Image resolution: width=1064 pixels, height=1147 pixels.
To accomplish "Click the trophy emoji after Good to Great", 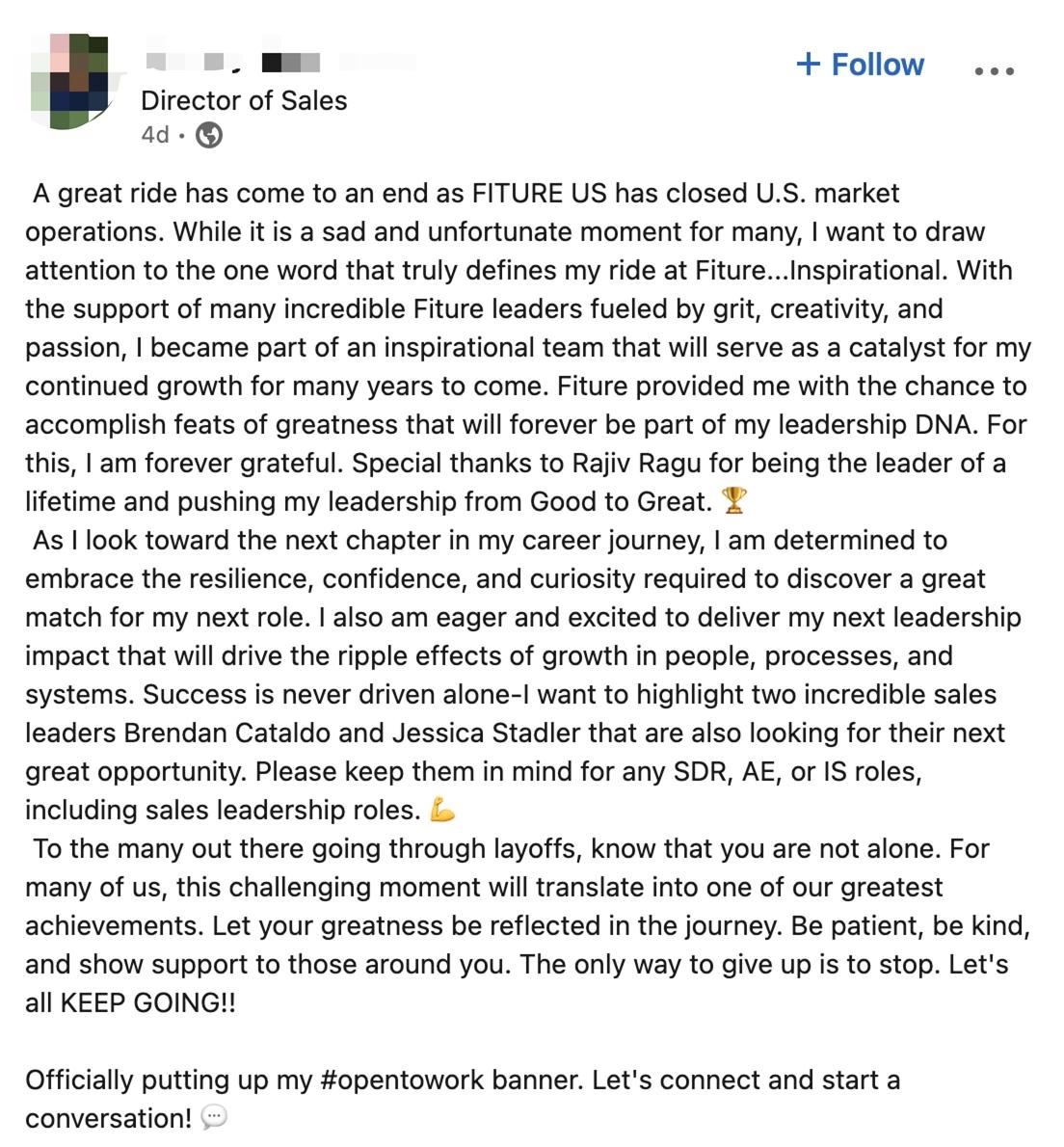I will (733, 502).
